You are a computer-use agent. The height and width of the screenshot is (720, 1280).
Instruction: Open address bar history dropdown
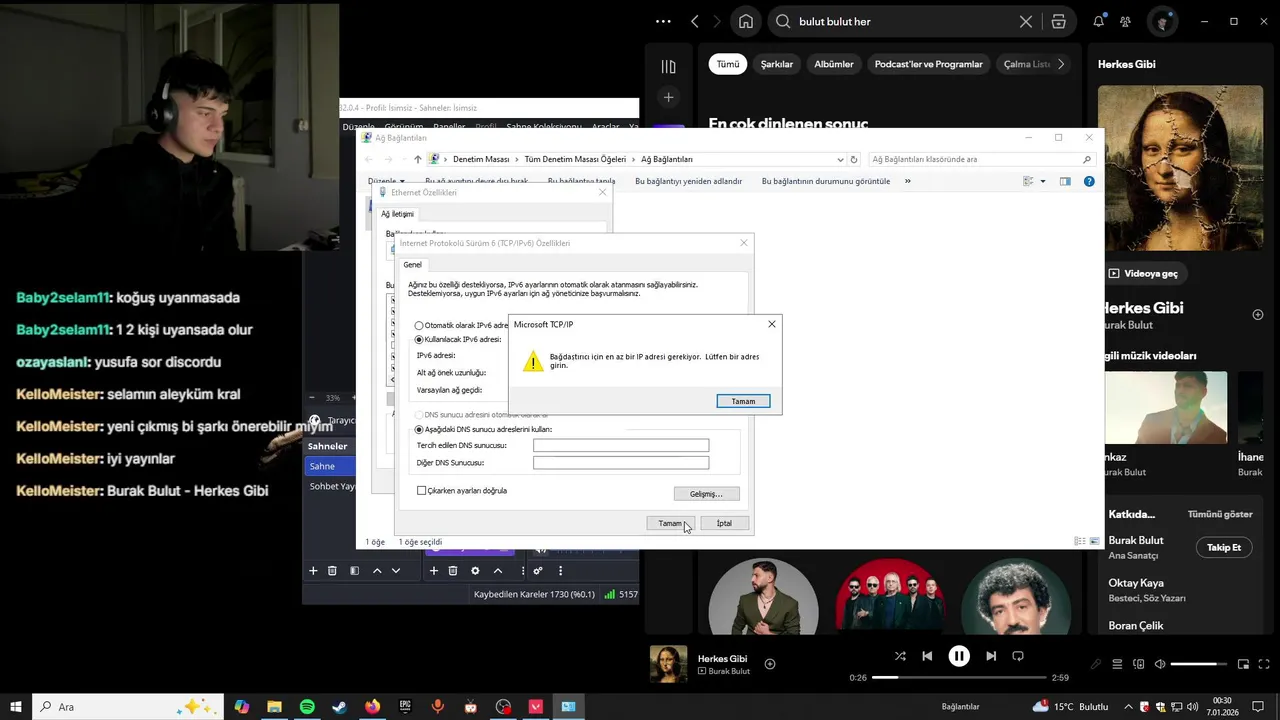tap(840, 159)
